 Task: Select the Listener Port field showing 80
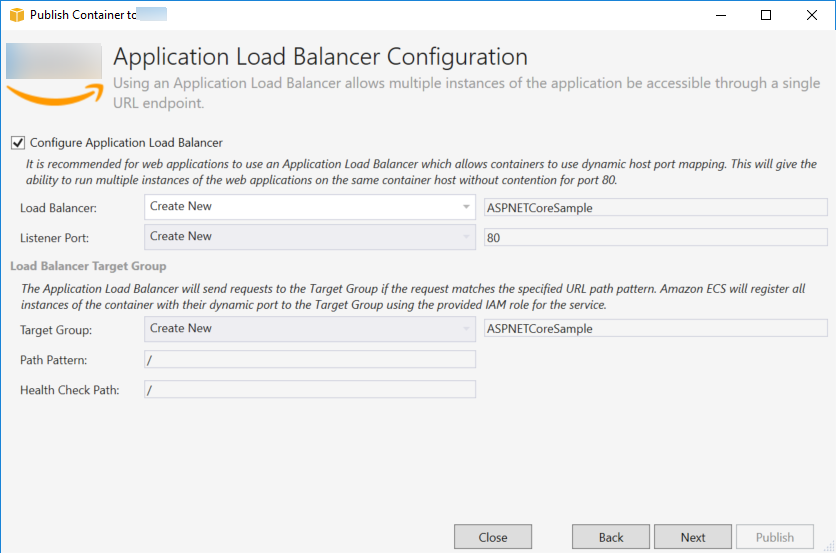tap(654, 237)
